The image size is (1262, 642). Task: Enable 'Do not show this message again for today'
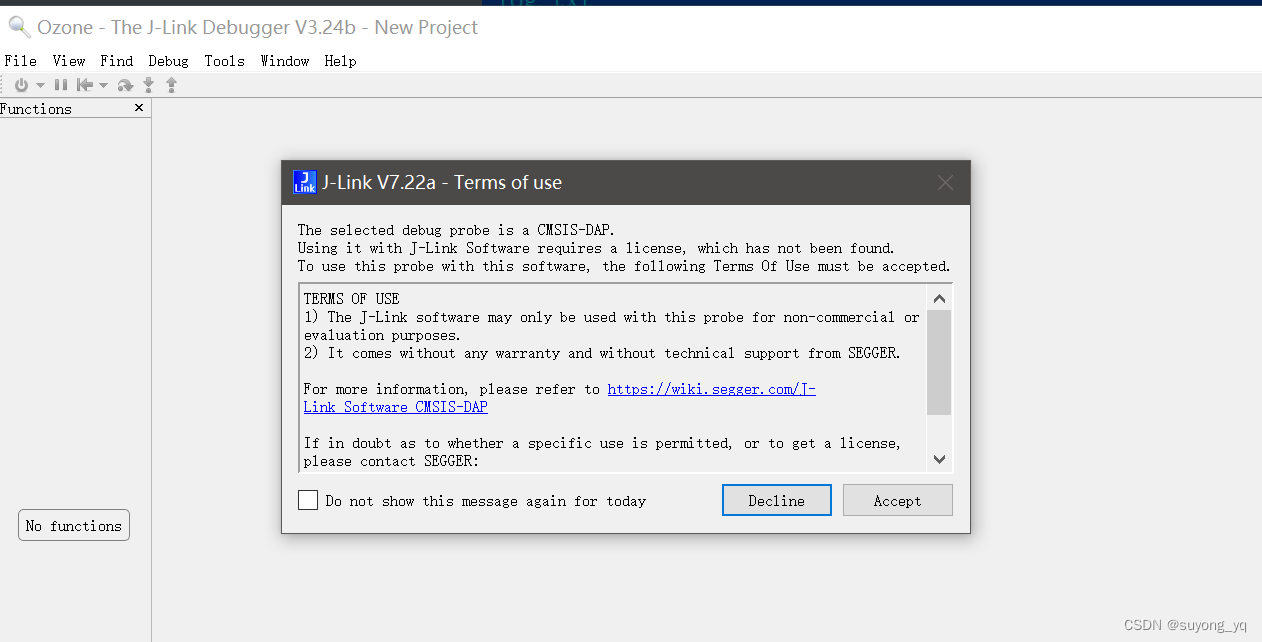point(308,500)
